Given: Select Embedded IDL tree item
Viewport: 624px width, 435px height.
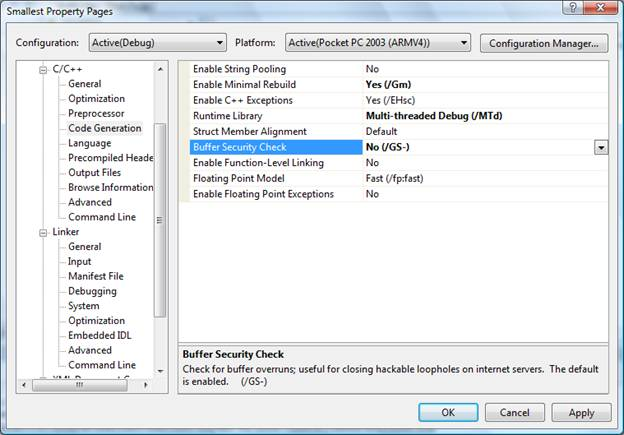Looking at the screenshot, I should [x=99, y=335].
